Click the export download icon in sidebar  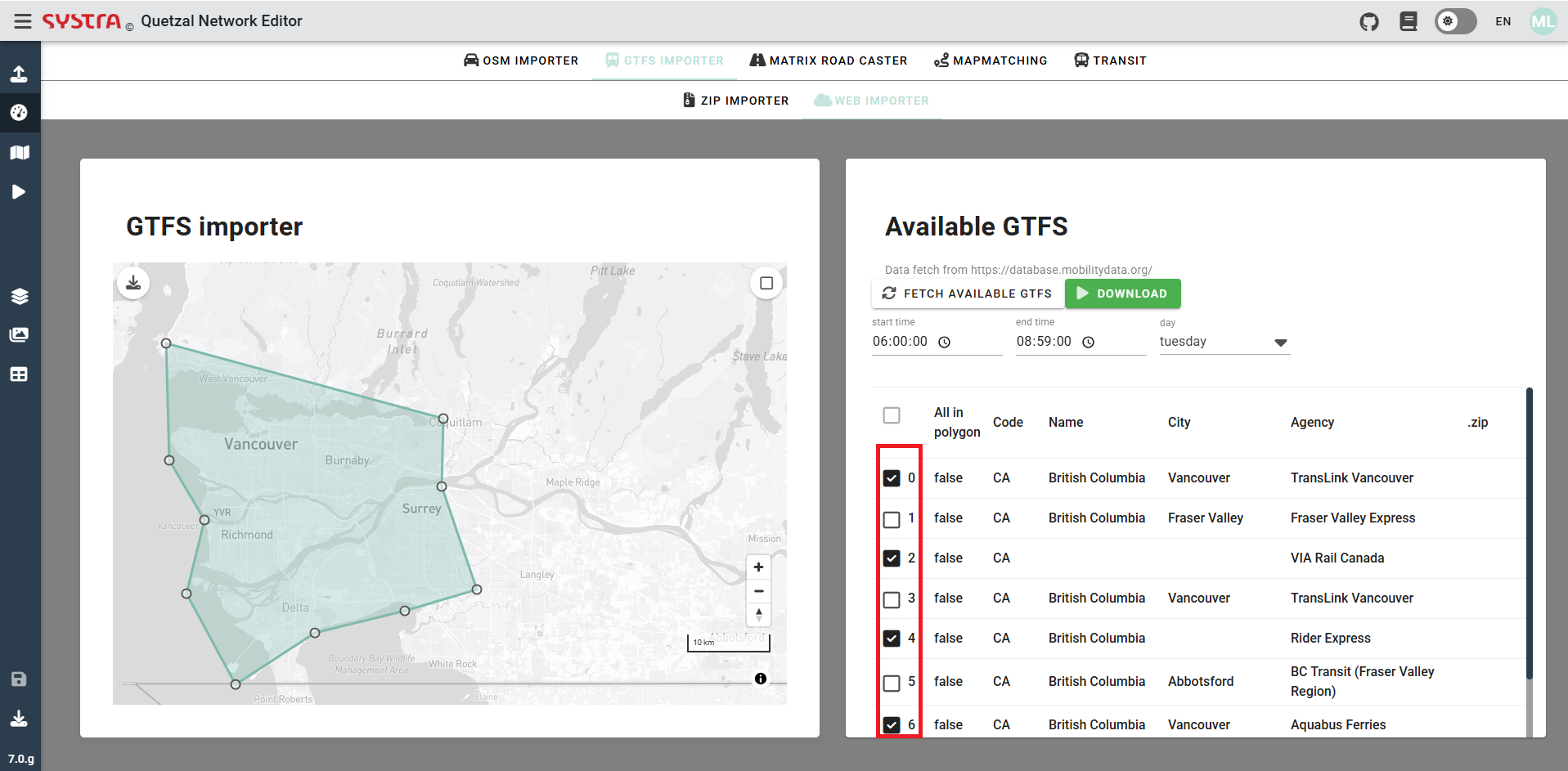[19, 719]
